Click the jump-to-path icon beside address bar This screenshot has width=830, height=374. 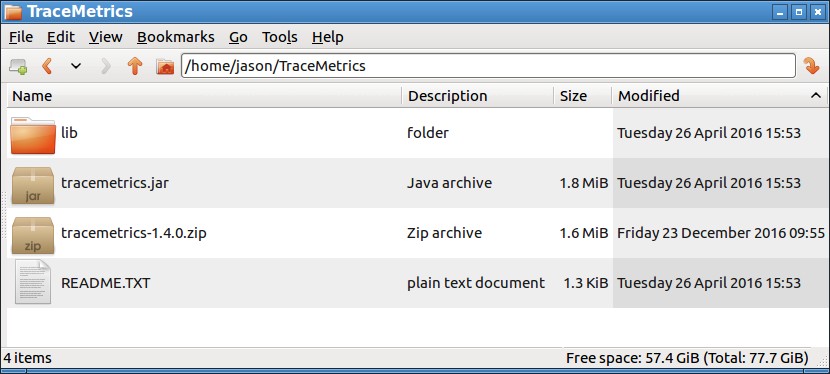tap(811, 66)
